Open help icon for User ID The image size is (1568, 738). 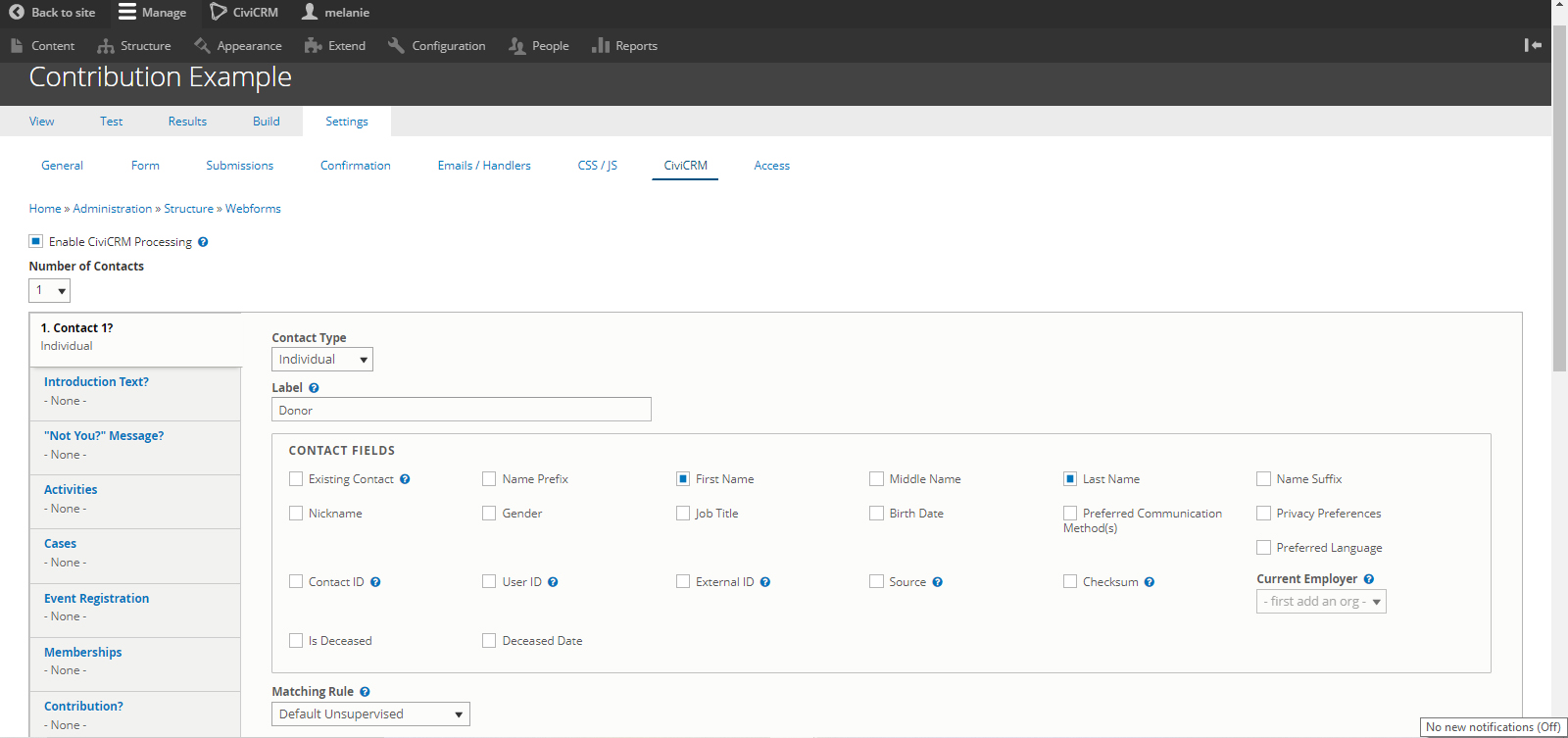(x=553, y=582)
